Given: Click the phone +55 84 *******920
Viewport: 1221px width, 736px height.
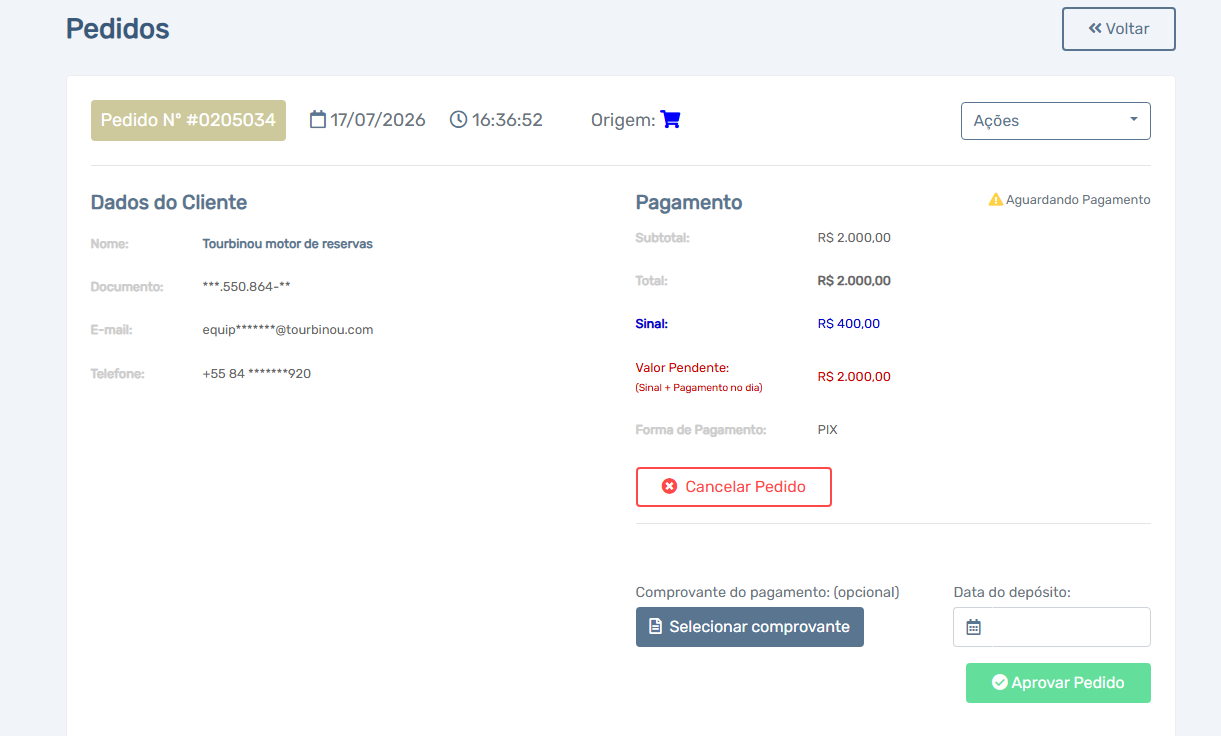Looking at the screenshot, I should pos(256,374).
